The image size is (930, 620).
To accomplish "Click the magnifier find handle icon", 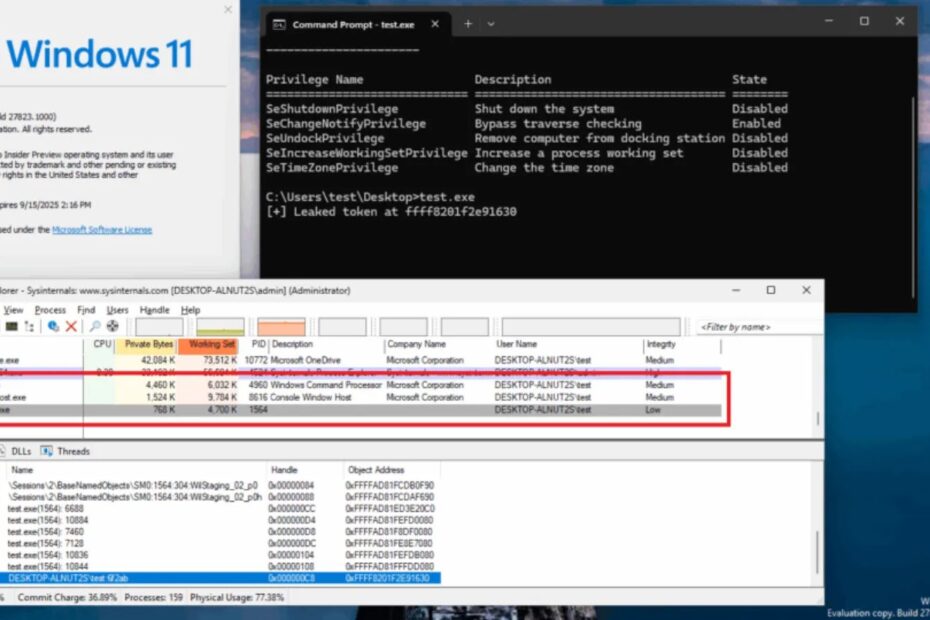I will [x=94, y=326].
